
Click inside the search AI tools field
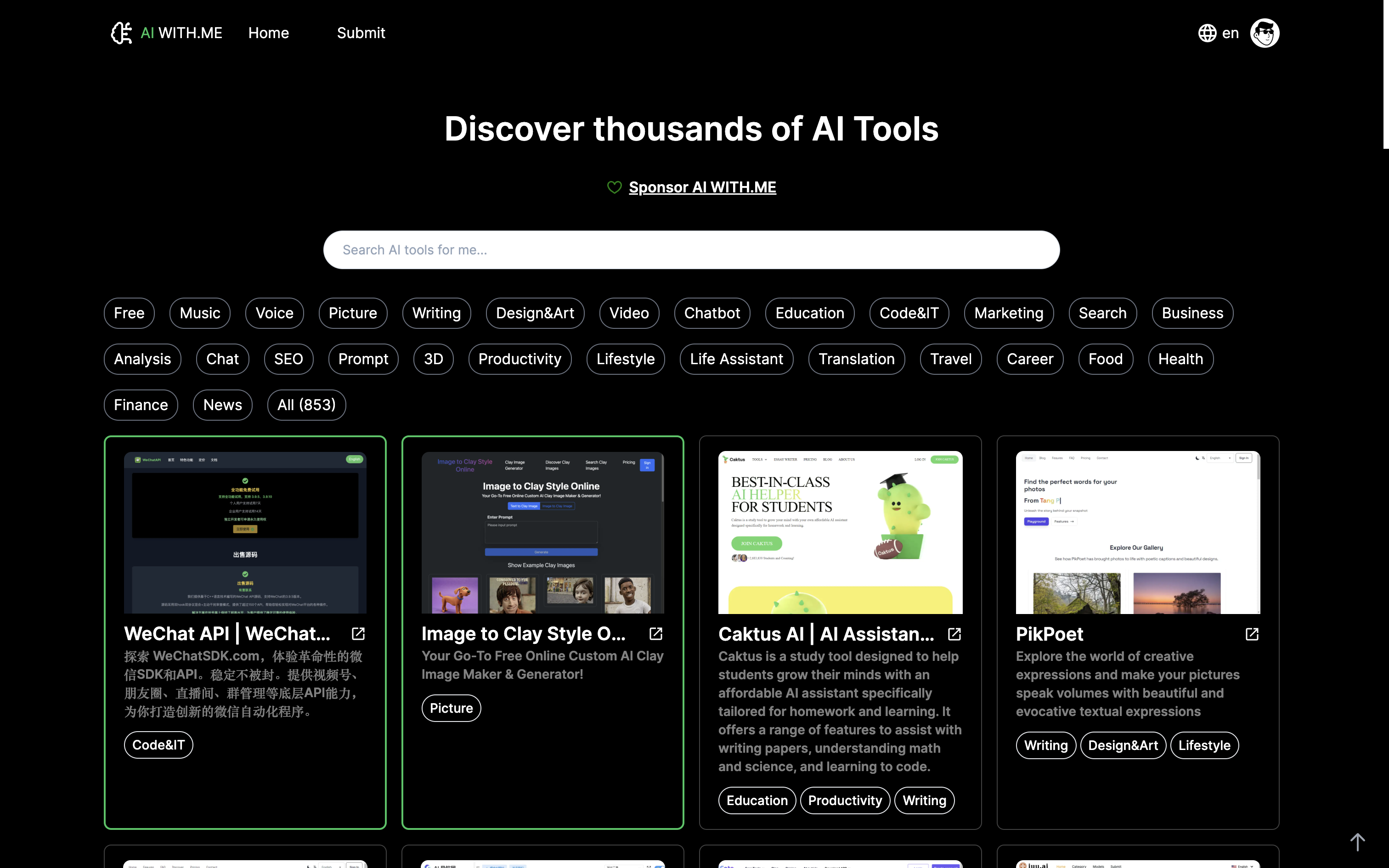pyautogui.click(x=690, y=250)
